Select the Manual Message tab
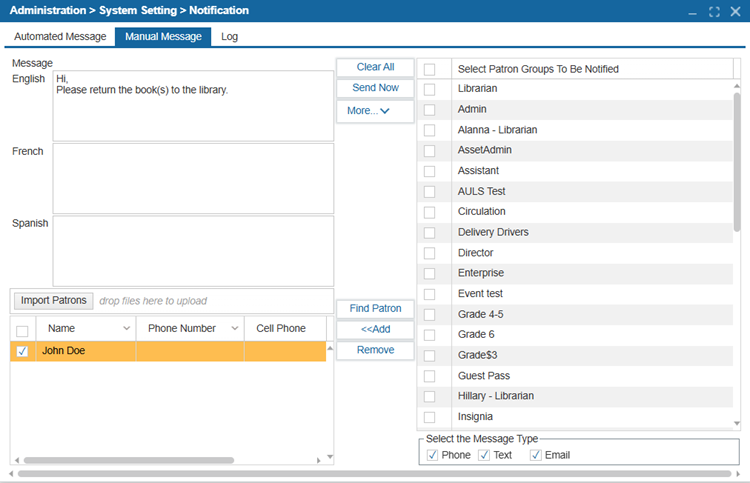The height and width of the screenshot is (483, 750). pos(163,37)
